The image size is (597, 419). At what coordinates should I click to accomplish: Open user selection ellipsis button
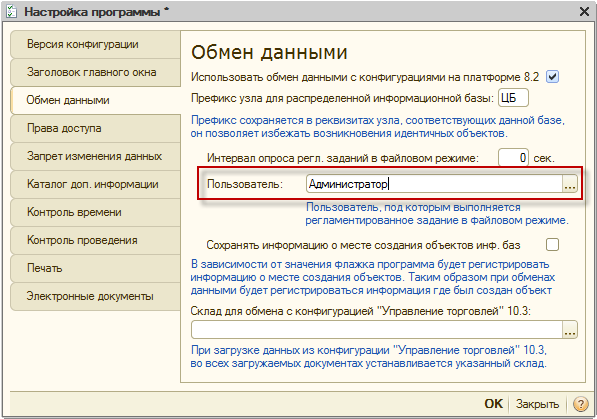coord(570,184)
